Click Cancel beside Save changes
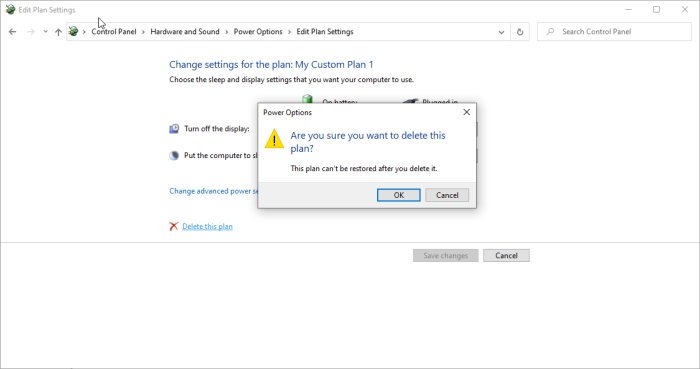The image size is (700, 369). point(506,256)
